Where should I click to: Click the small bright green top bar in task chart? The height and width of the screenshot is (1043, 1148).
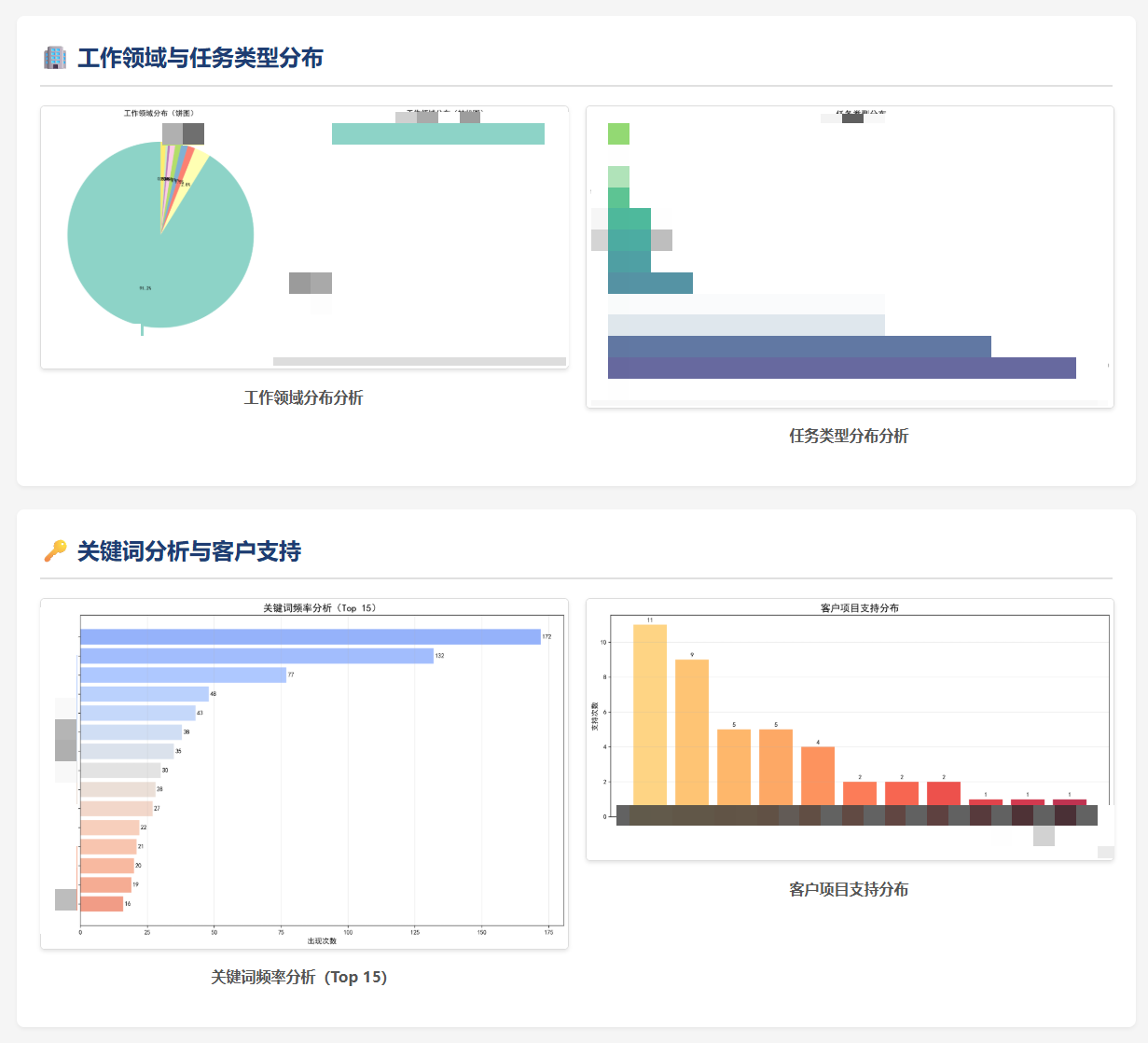[x=618, y=133]
